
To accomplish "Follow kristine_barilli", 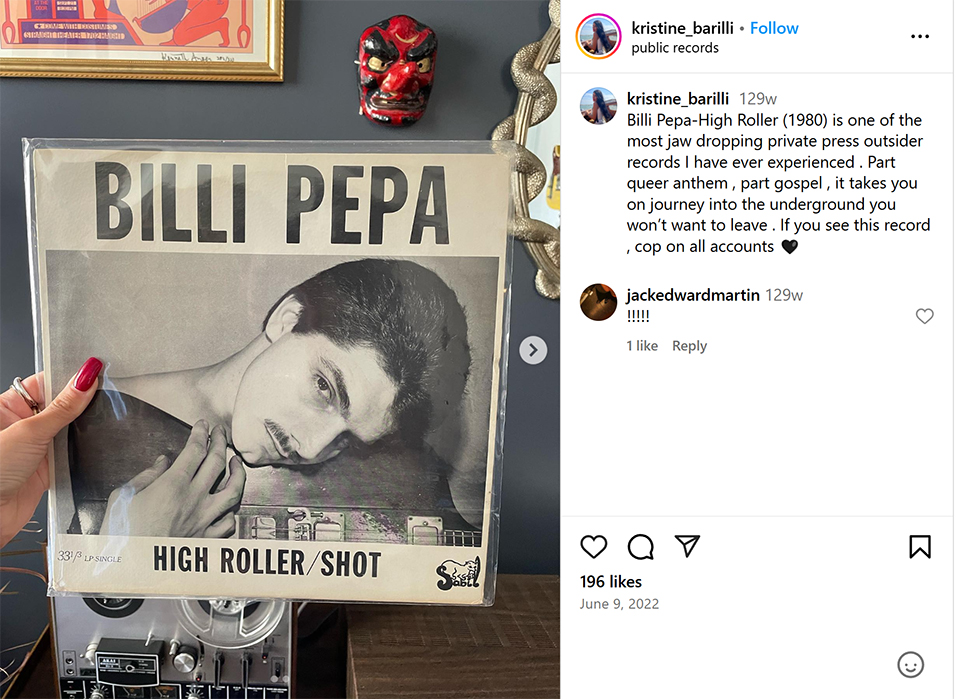I will click(x=774, y=28).
